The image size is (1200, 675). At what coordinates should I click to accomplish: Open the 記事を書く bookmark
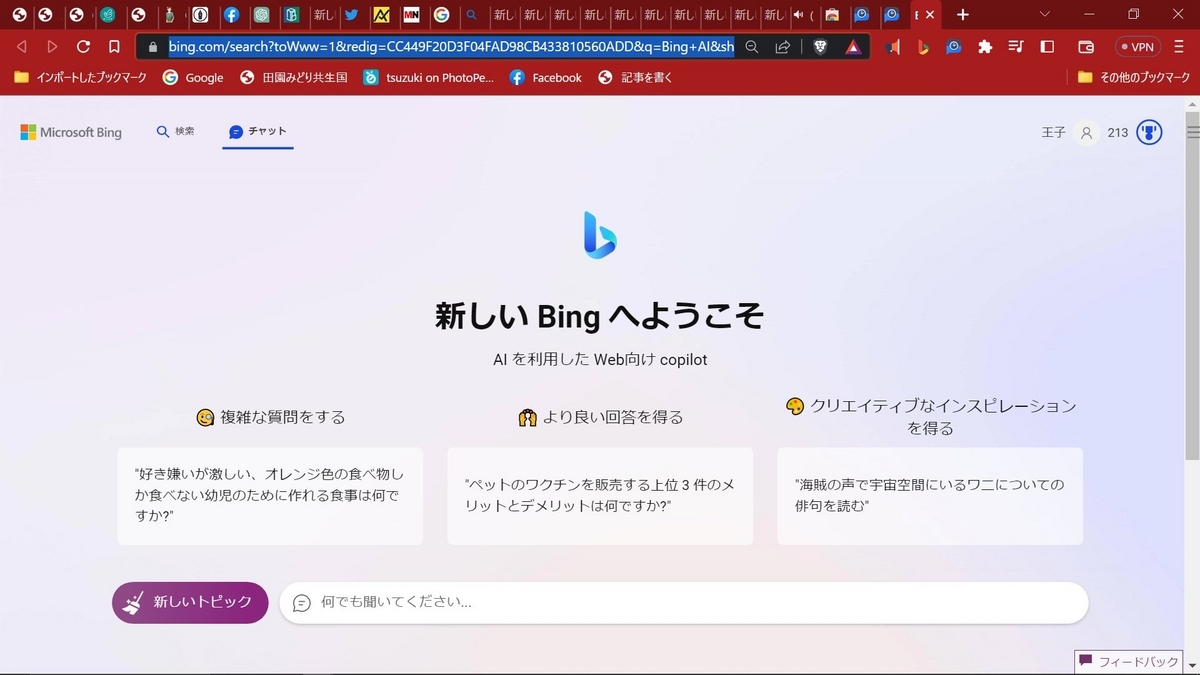point(633,77)
